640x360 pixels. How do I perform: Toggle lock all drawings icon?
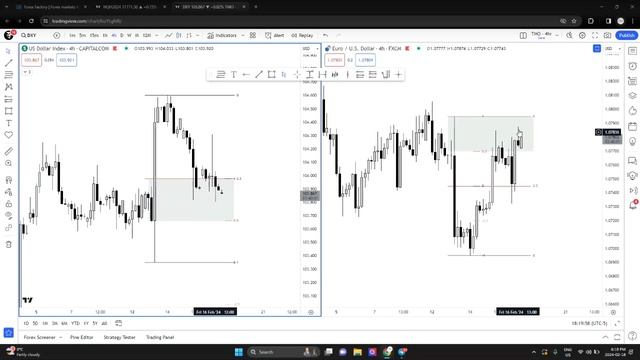pos(9,204)
